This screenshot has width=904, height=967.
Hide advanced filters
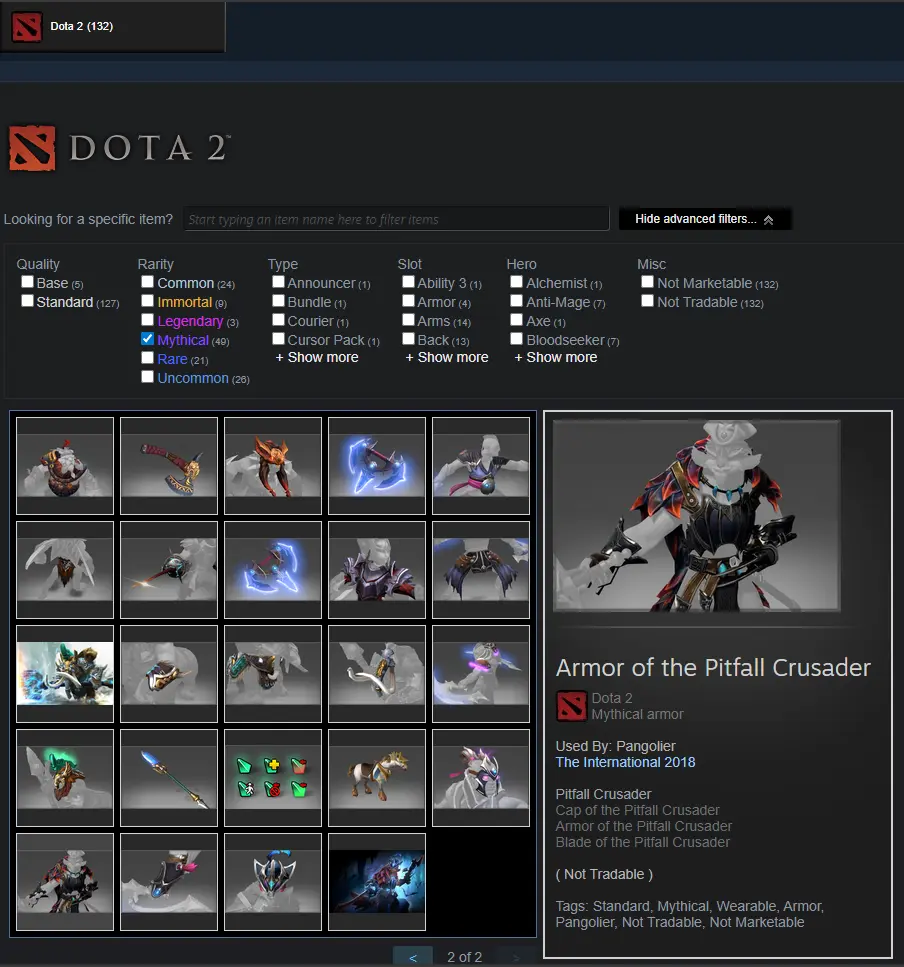pos(704,219)
